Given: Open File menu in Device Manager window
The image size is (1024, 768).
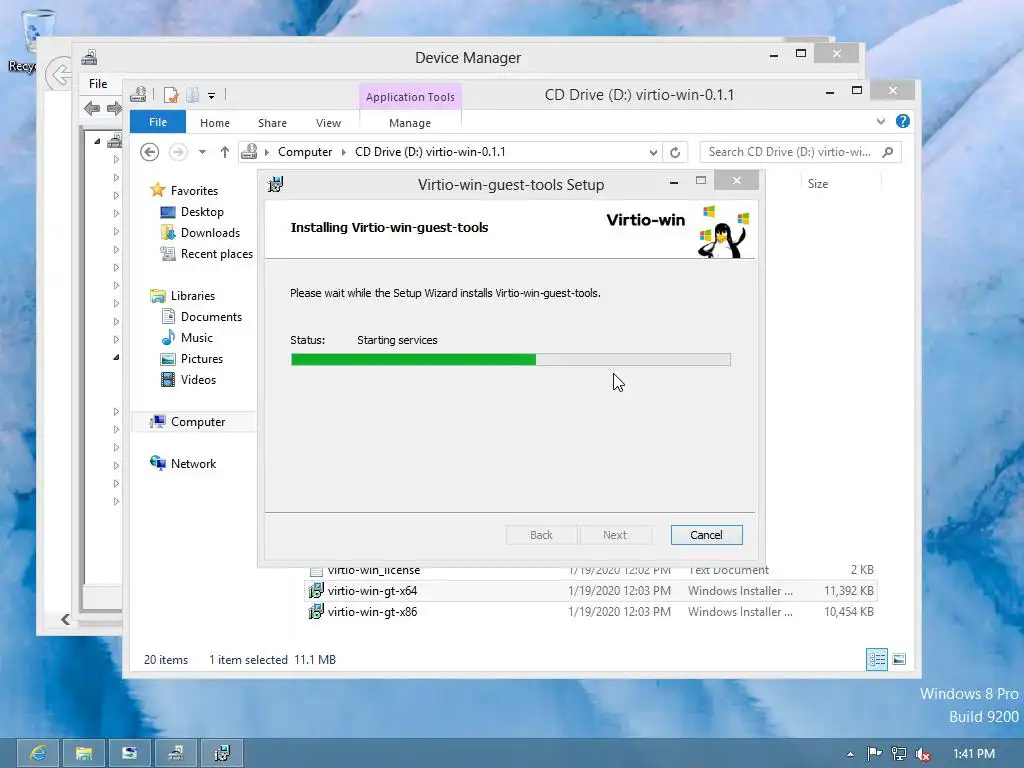Looking at the screenshot, I should click(98, 84).
